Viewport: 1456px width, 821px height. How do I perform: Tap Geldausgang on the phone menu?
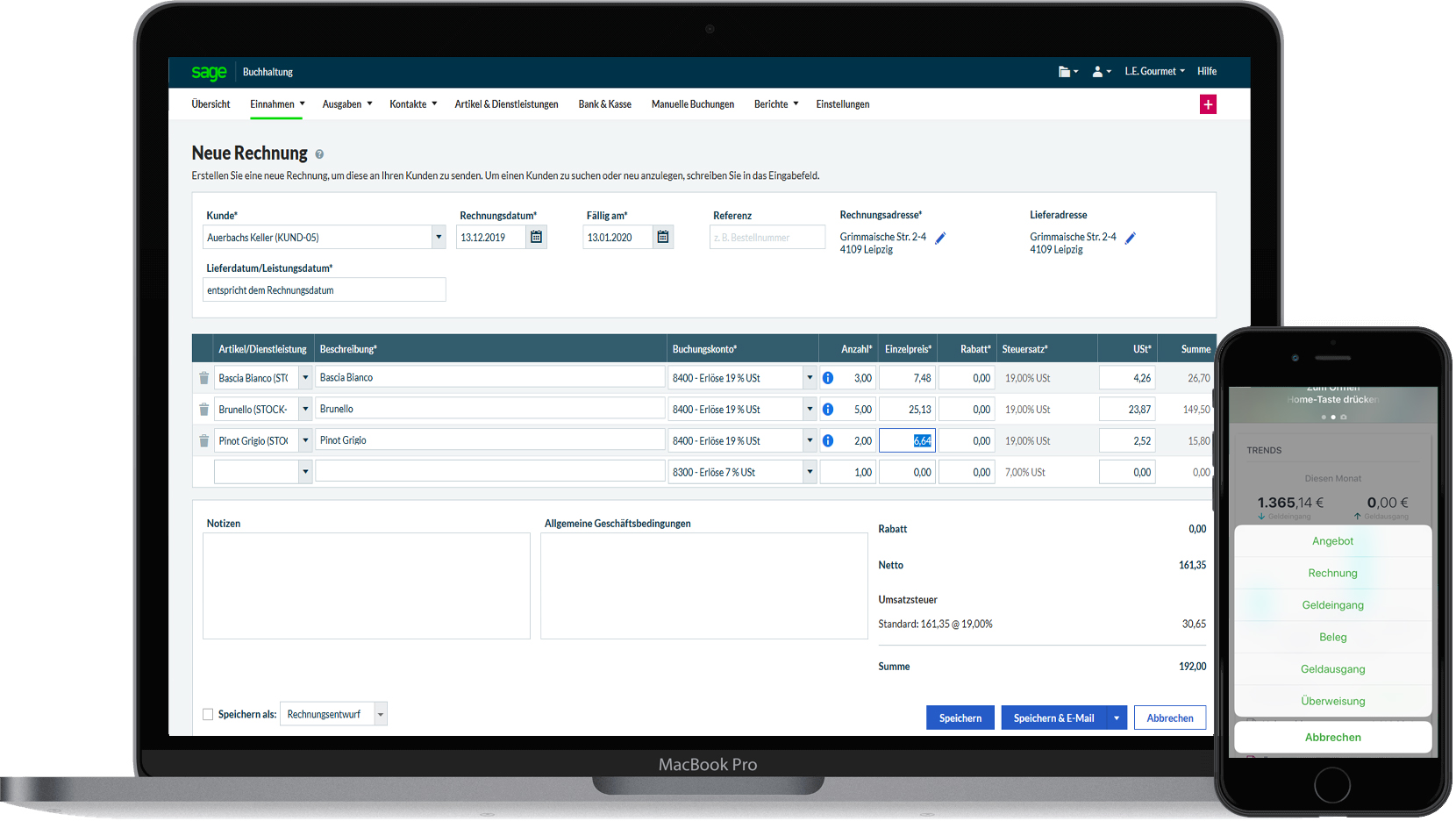(1332, 669)
